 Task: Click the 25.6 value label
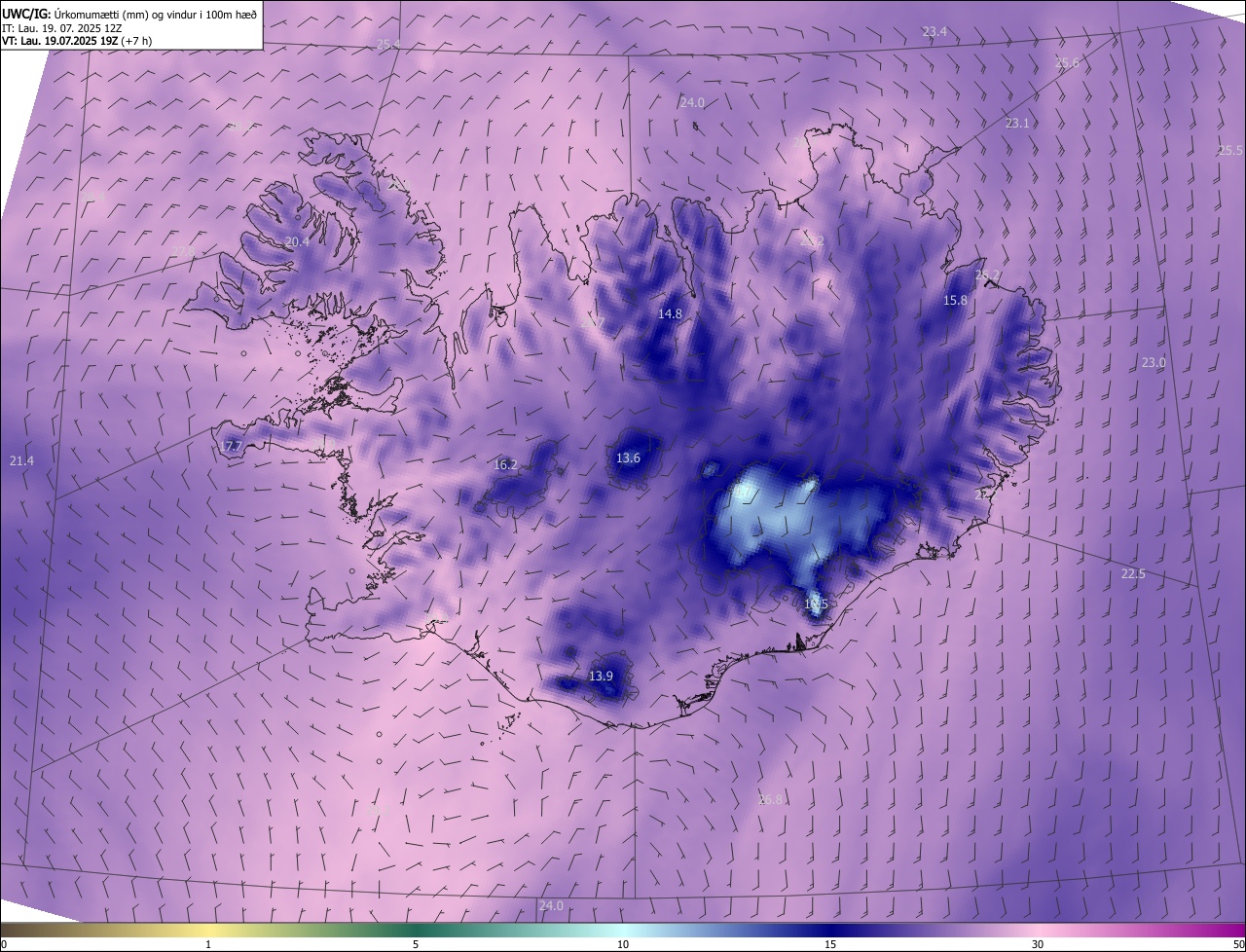point(1067,63)
